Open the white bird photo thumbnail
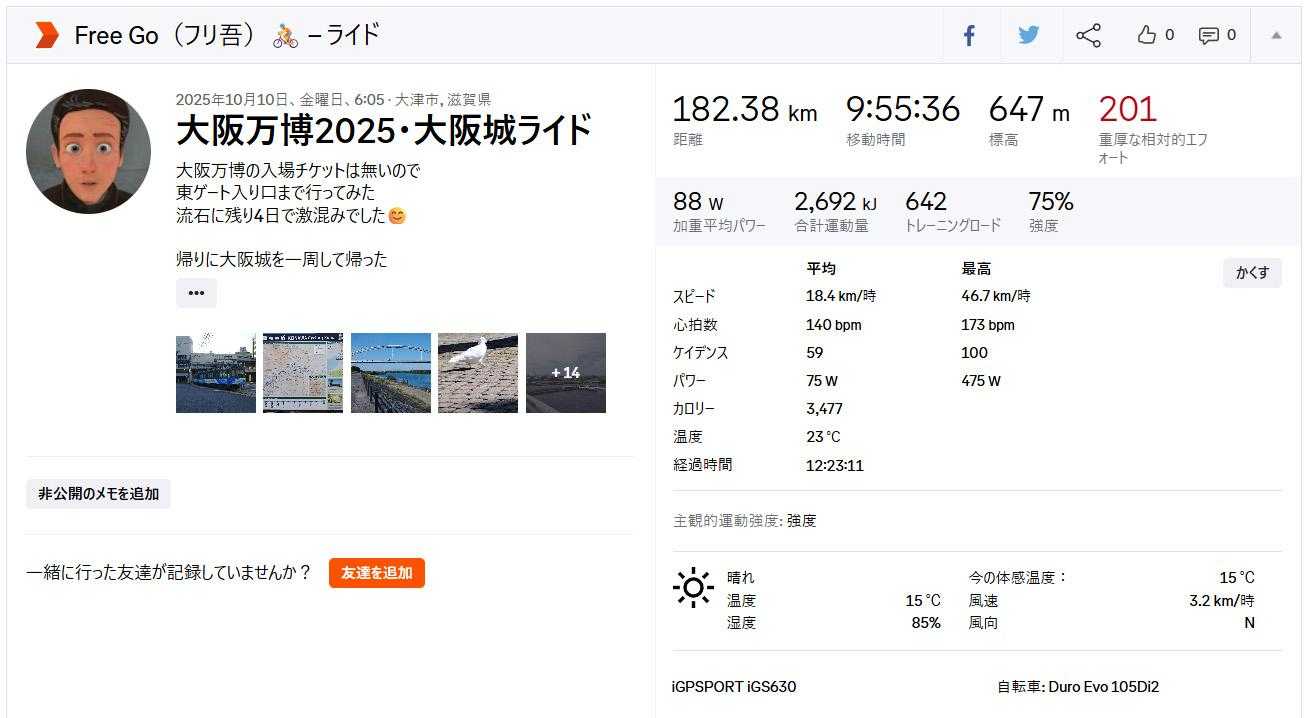The height and width of the screenshot is (718, 1307). pos(478,373)
